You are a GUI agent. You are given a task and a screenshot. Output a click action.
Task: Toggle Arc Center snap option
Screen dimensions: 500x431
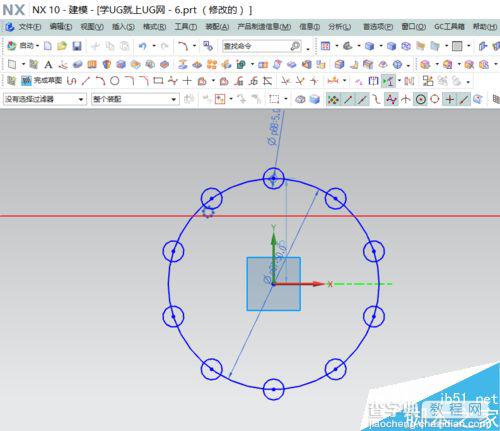421,99
